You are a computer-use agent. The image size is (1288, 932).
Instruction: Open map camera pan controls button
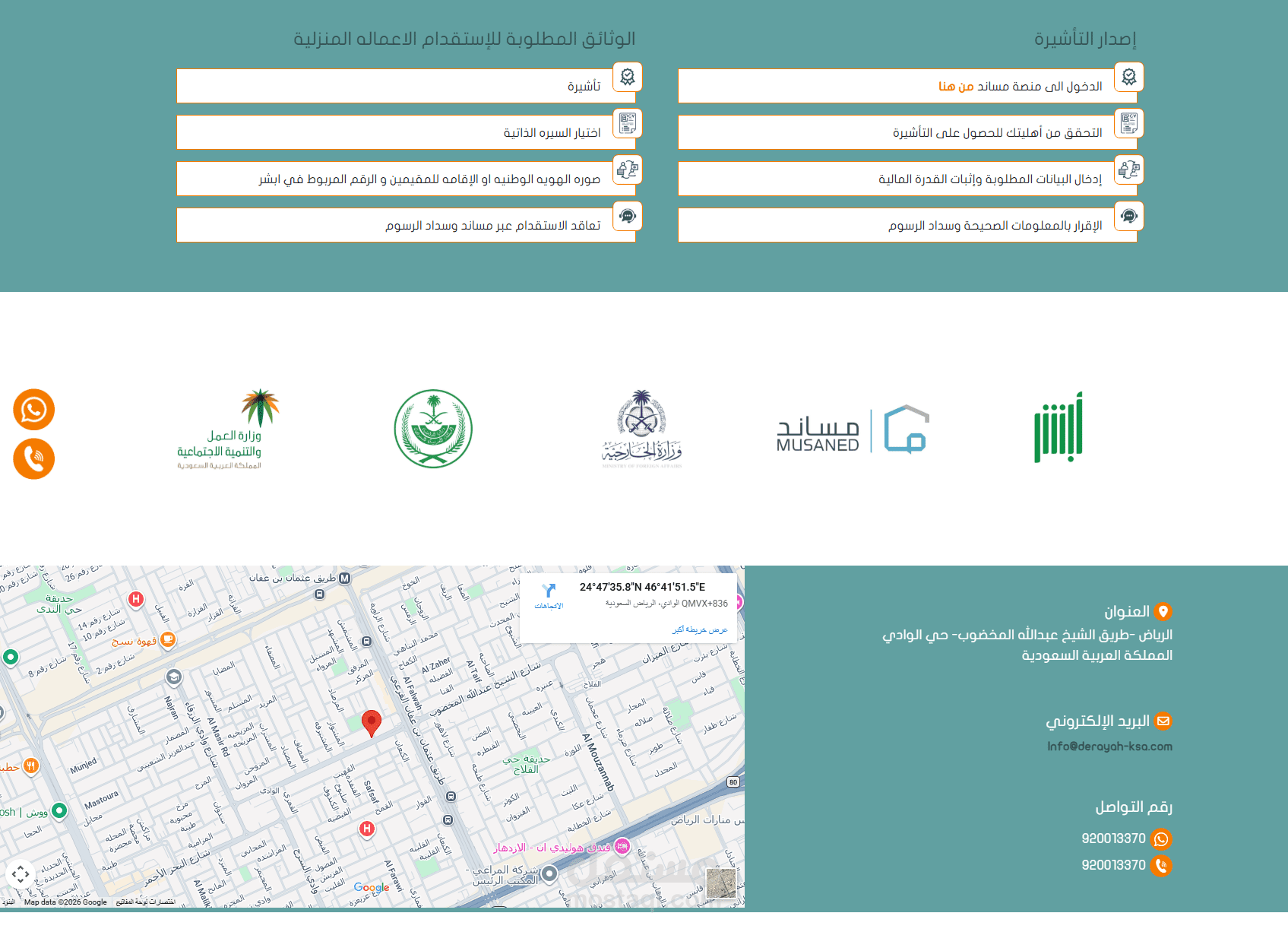pyautogui.click(x=21, y=873)
